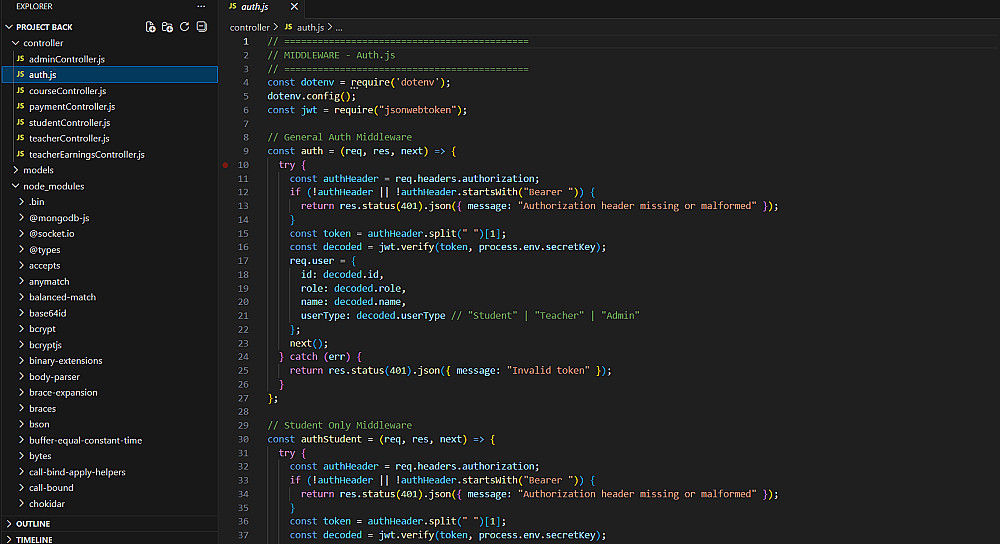
Task: Collapse the node_modules folder
Action: (x=53, y=186)
